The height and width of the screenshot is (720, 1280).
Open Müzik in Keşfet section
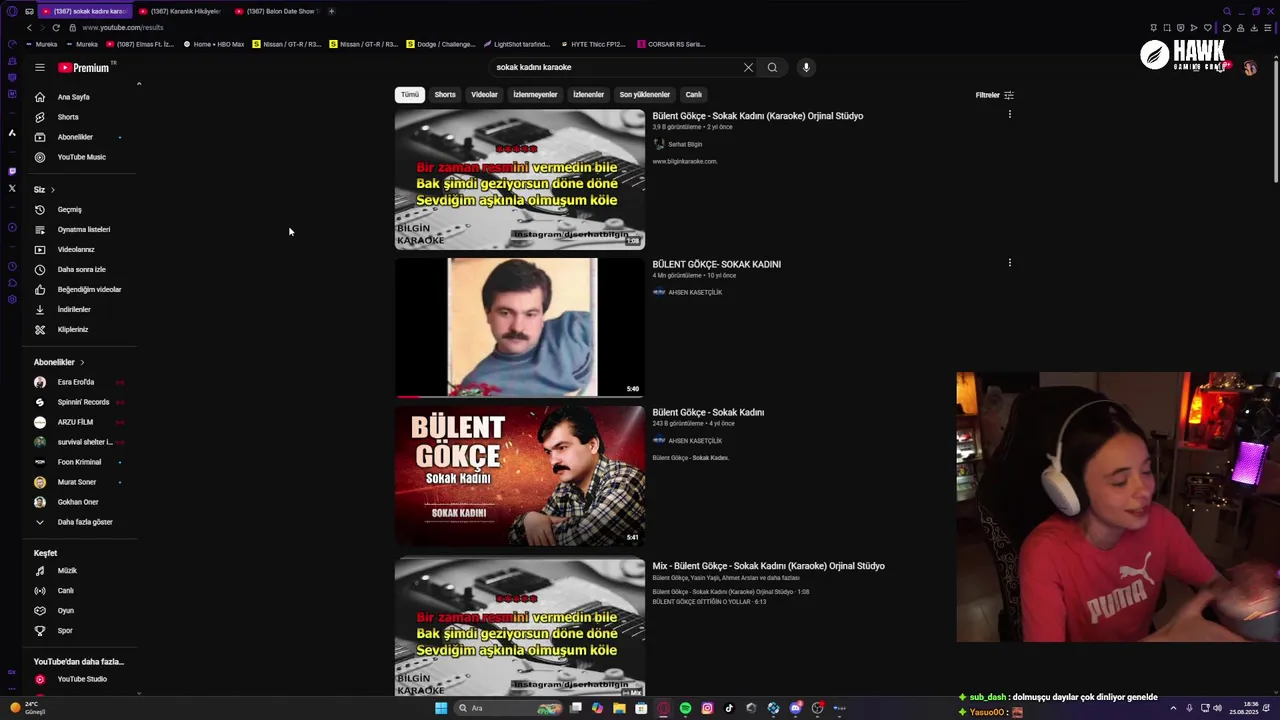click(x=67, y=571)
